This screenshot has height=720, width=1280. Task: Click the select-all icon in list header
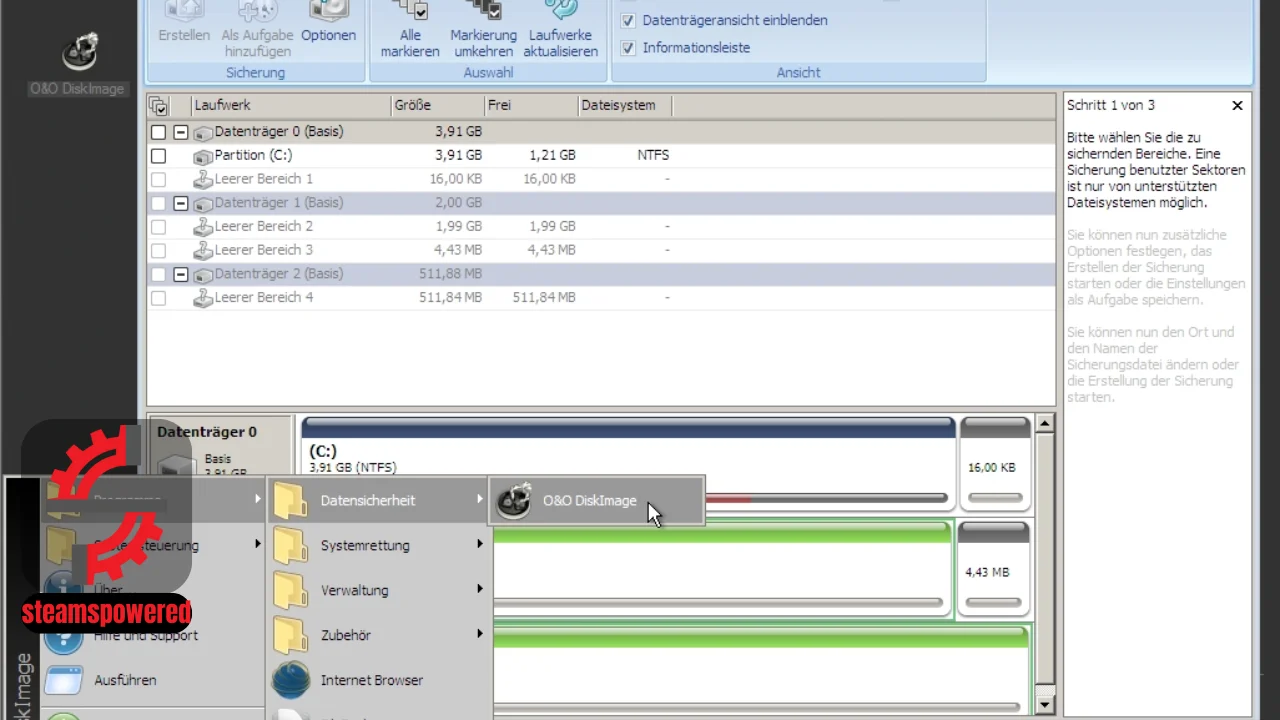coord(158,105)
